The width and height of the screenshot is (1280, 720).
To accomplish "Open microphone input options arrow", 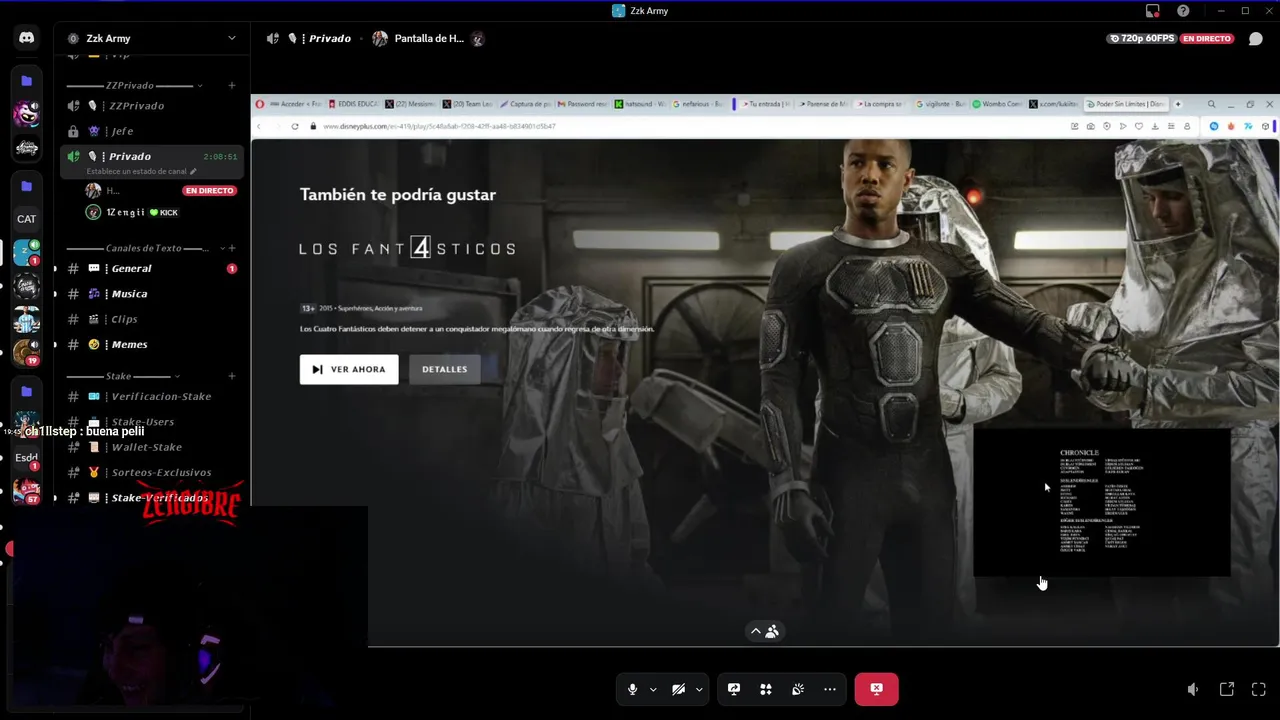I will tap(653, 689).
